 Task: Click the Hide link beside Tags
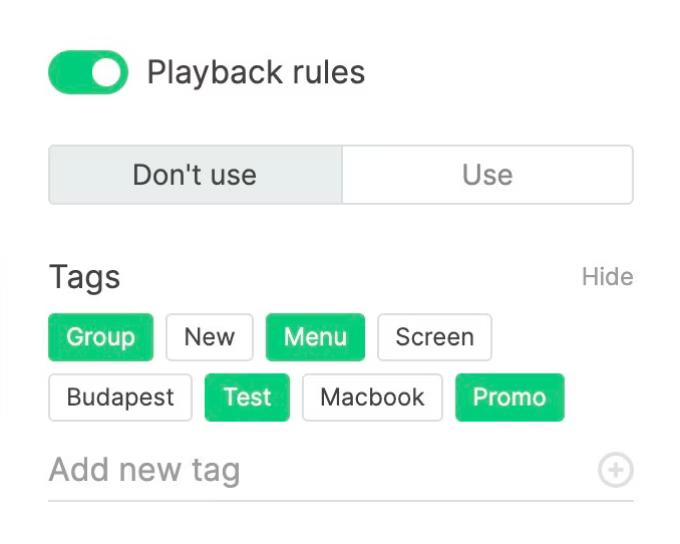pyautogui.click(x=607, y=277)
